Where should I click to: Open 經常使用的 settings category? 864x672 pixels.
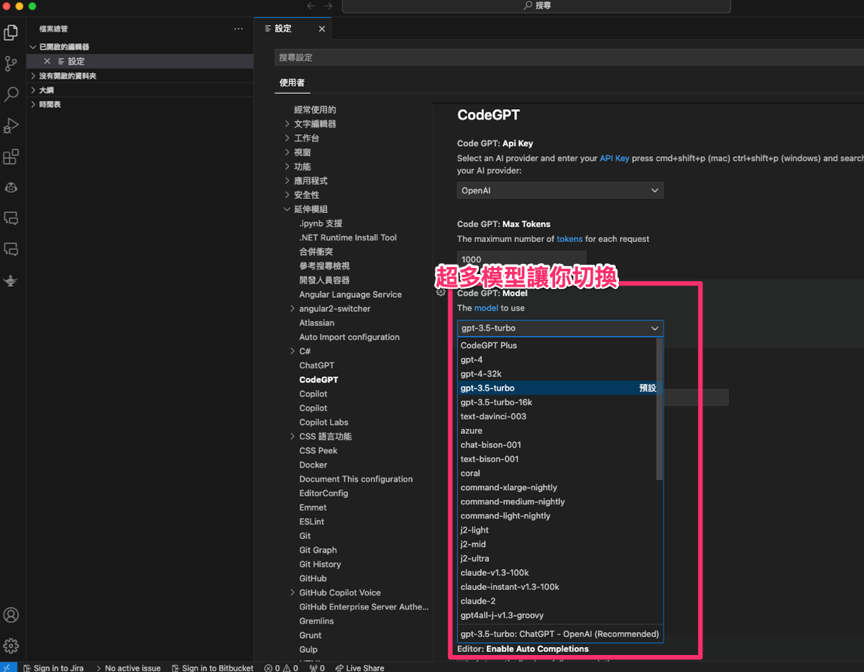(315, 110)
